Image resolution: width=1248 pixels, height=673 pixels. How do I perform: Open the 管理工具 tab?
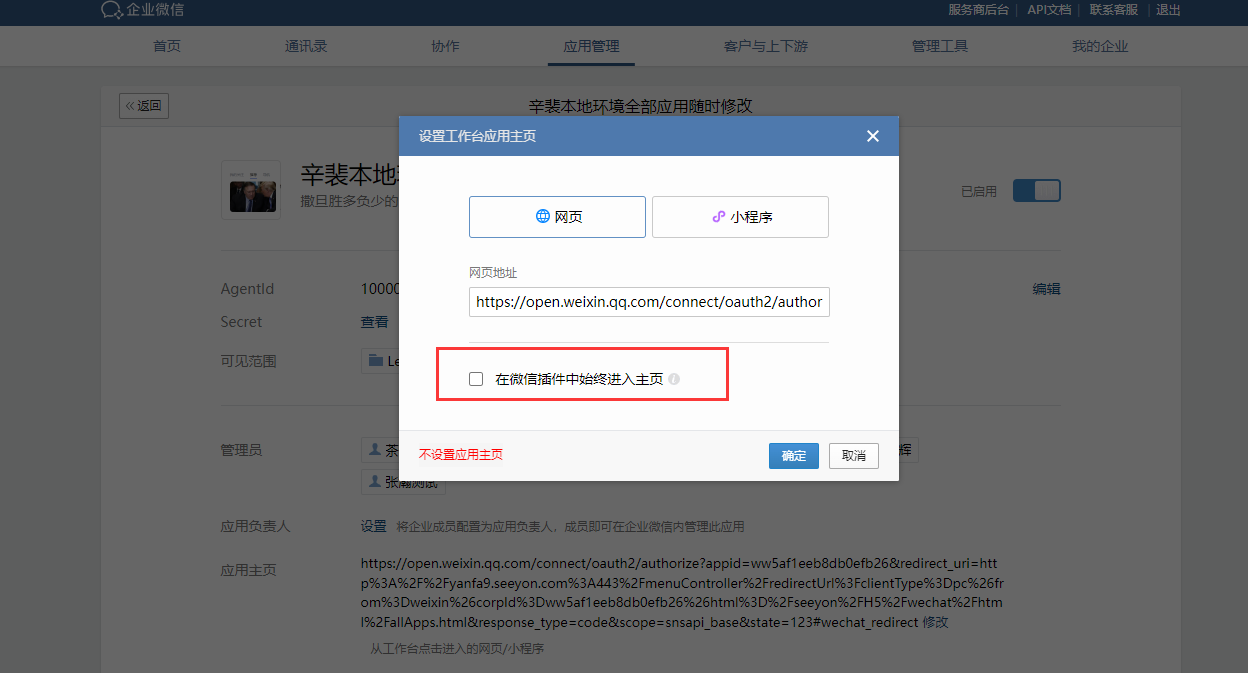940,46
